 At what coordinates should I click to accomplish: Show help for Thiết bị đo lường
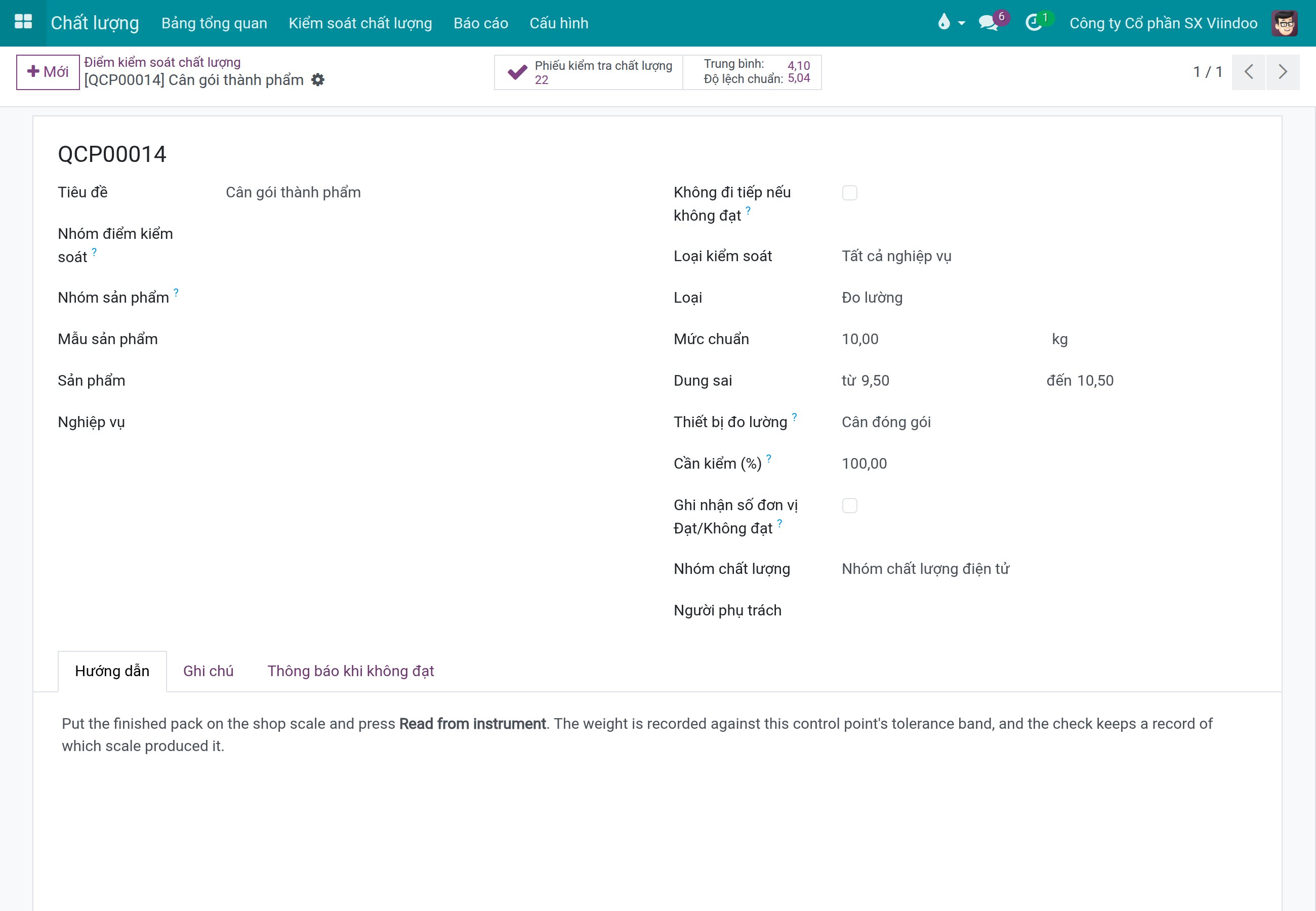click(794, 417)
